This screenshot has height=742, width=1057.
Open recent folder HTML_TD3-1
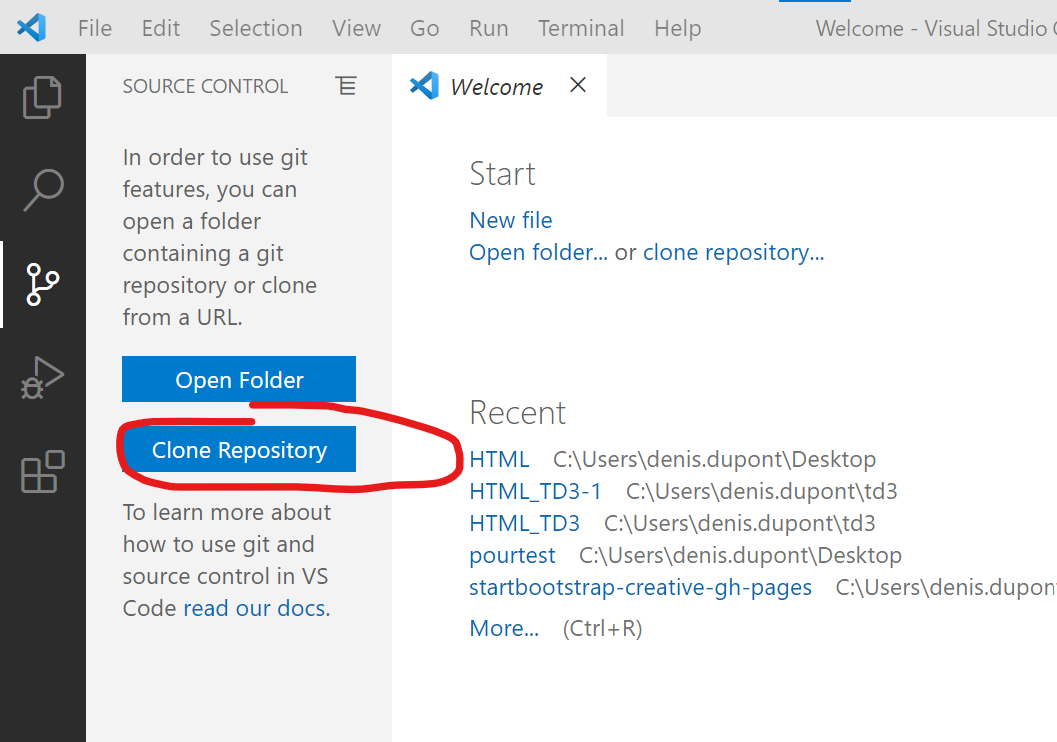click(x=535, y=491)
